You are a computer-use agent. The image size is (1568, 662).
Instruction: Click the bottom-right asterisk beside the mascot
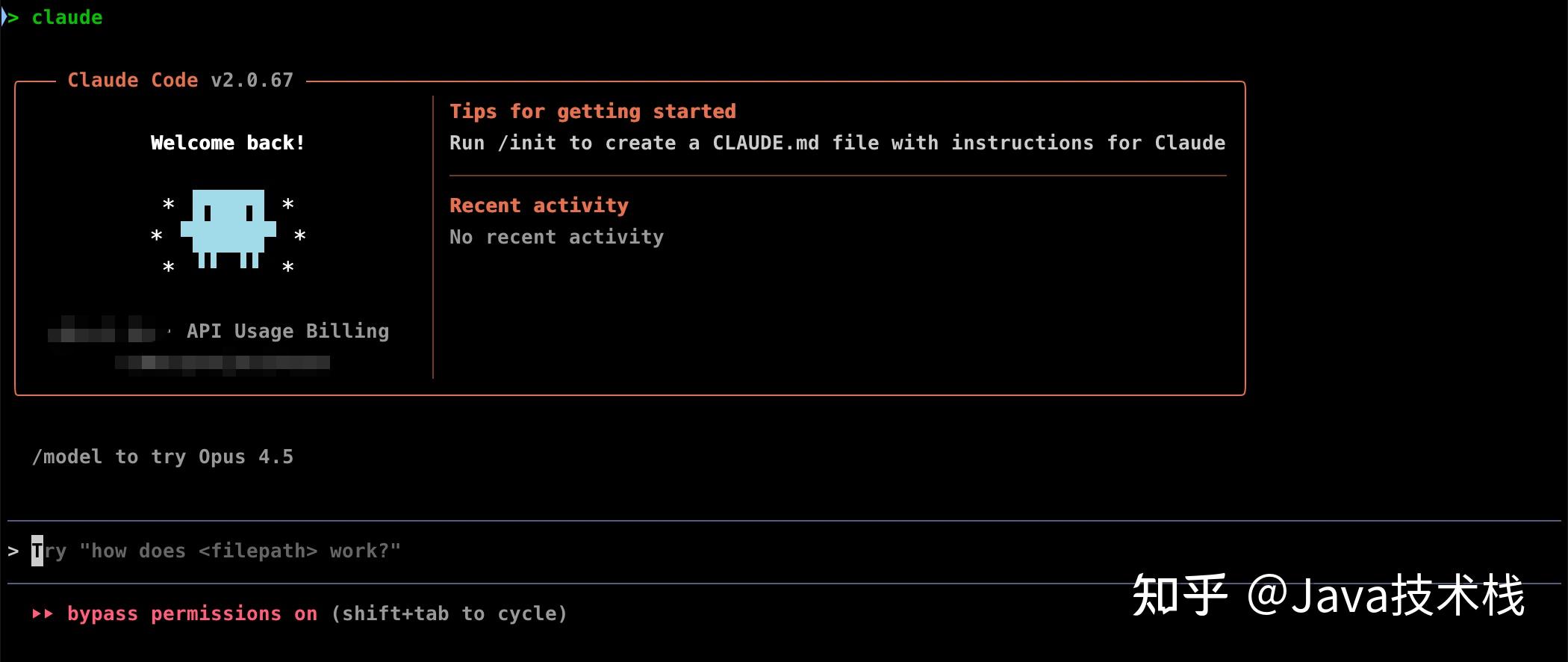pyautogui.click(x=288, y=267)
